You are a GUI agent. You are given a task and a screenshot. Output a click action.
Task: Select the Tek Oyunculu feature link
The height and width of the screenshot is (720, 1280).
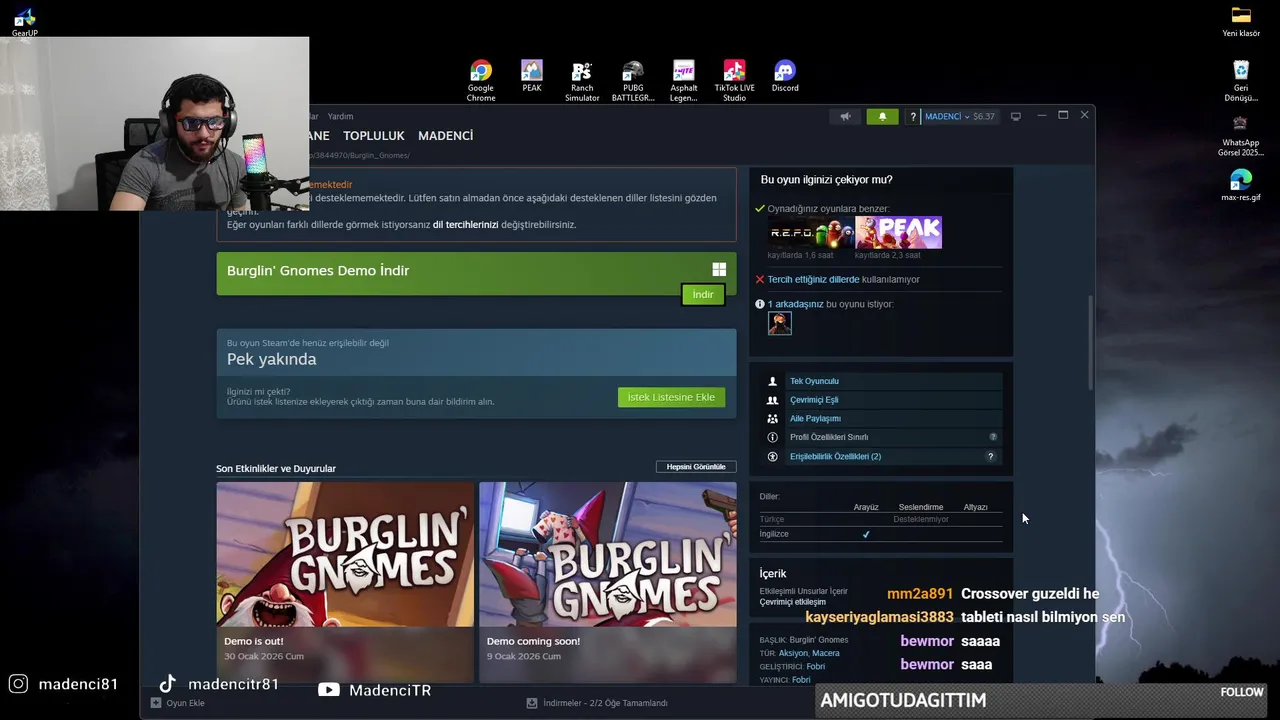click(x=814, y=381)
